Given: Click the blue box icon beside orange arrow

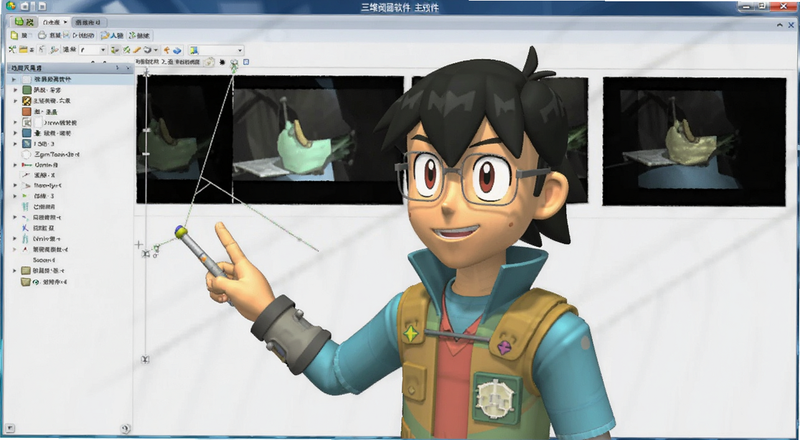Looking at the screenshot, I should click(x=177, y=50).
